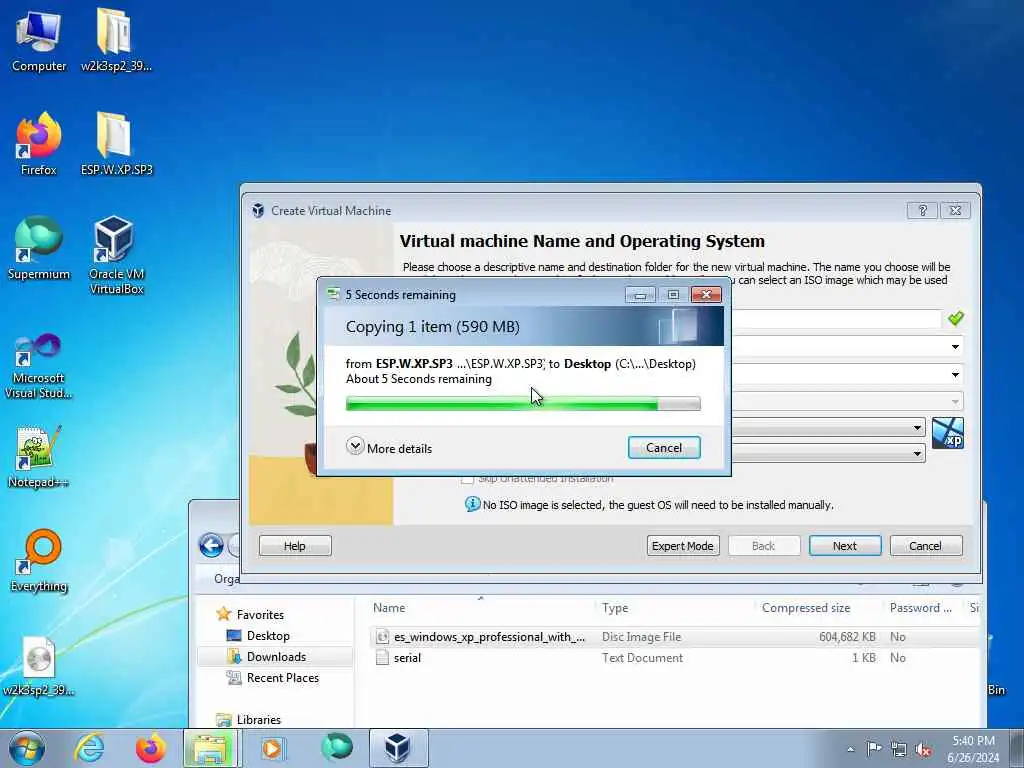Image resolution: width=1024 pixels, height=768 pixels.
Task: Select the Oracle VM VirtualBox desktop shortcut
Action: pos(116,255)
